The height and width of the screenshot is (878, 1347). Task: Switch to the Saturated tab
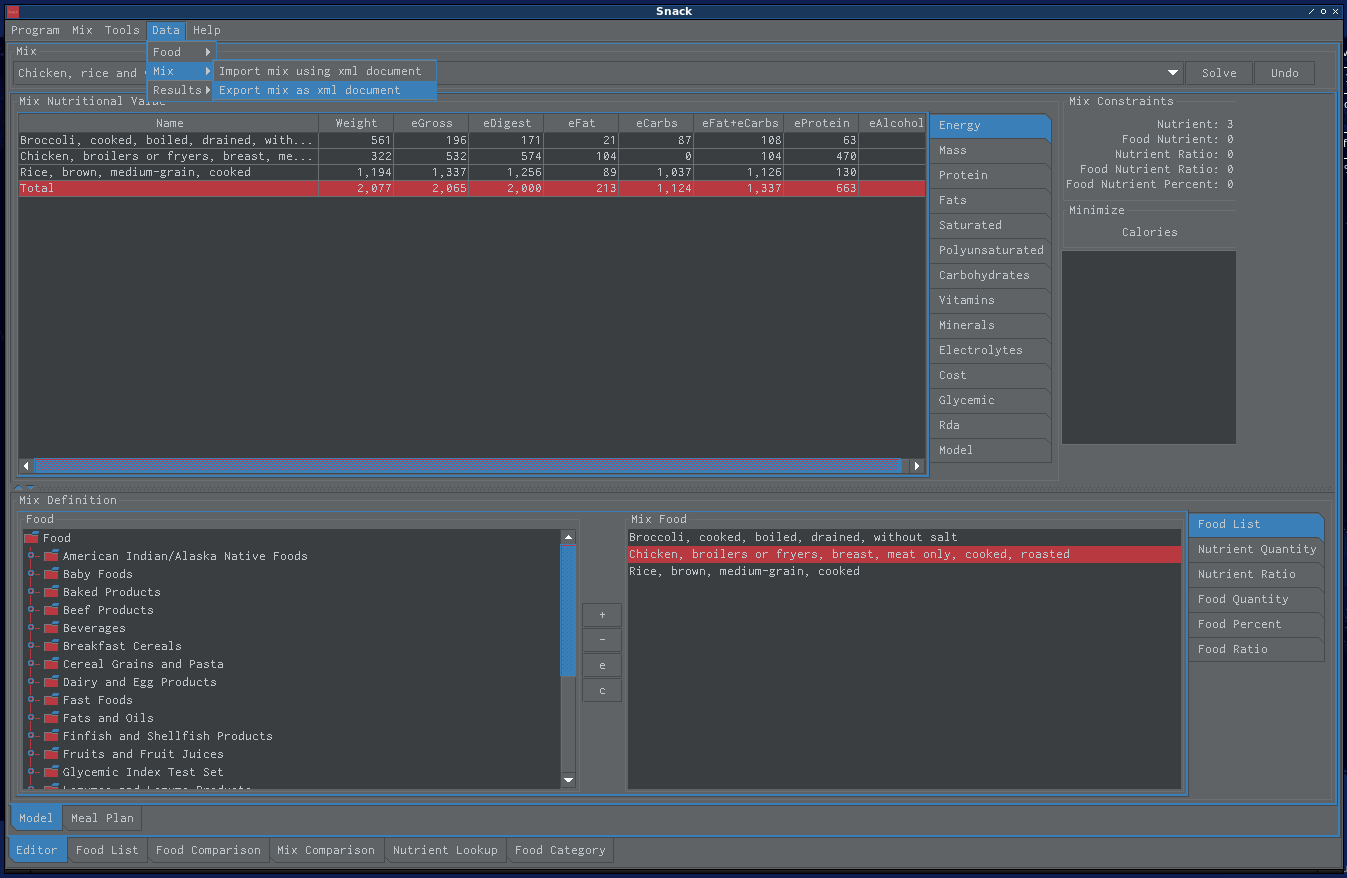coord(990,226)
